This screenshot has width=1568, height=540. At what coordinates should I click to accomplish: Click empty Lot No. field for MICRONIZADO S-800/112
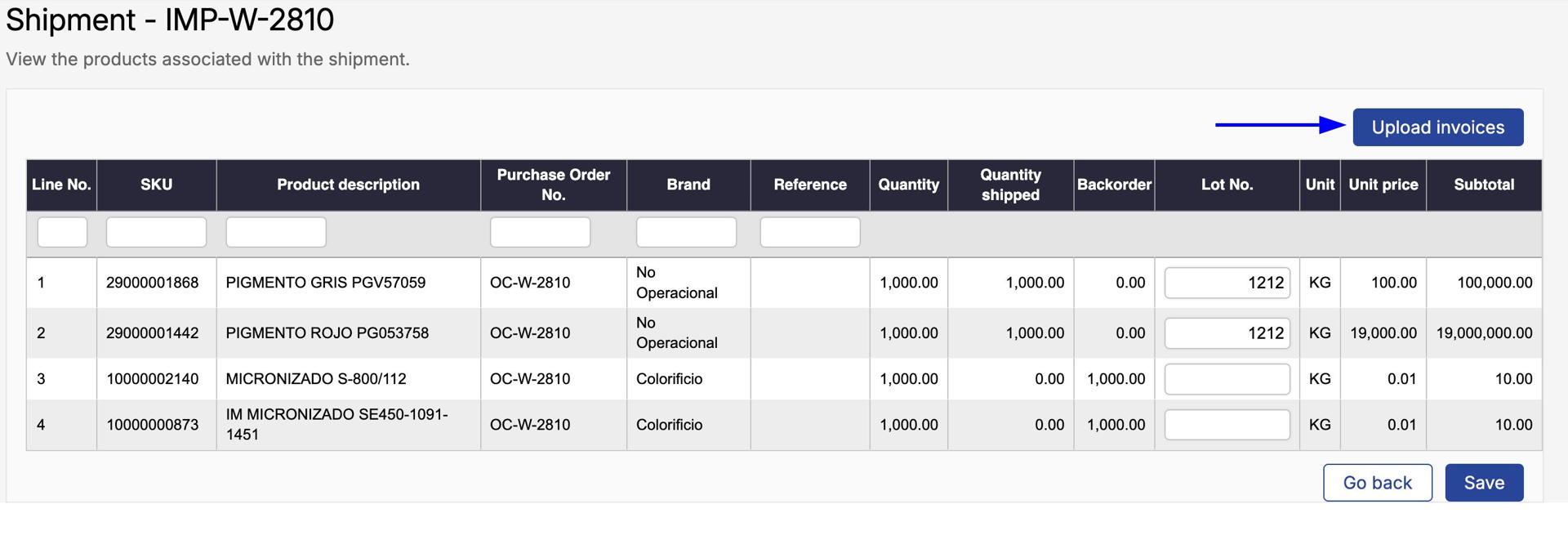click(x=1227, y=379)
